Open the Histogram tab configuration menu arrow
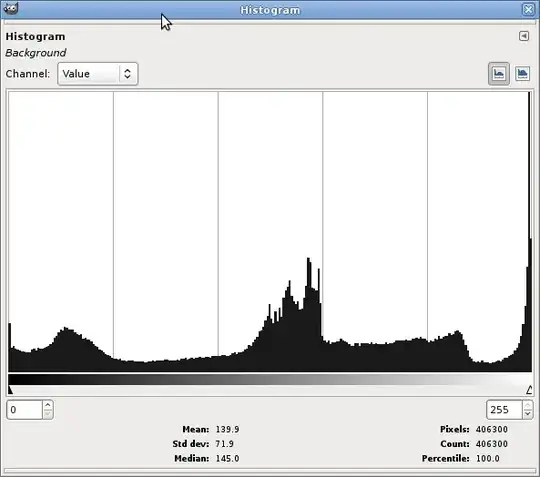The image size is (540, 477). click(524, 36)
